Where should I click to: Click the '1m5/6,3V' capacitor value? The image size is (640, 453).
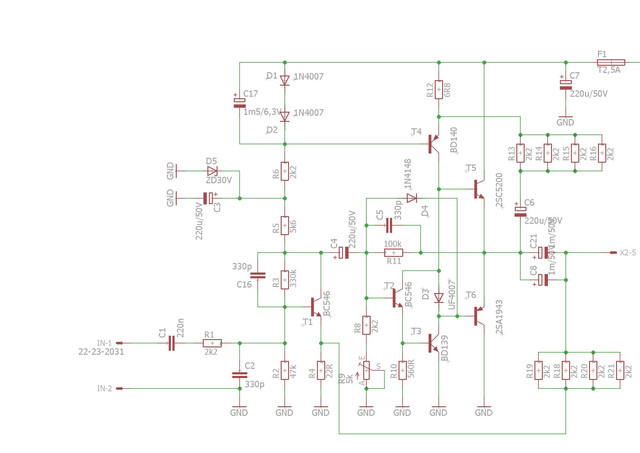point(262,112)
